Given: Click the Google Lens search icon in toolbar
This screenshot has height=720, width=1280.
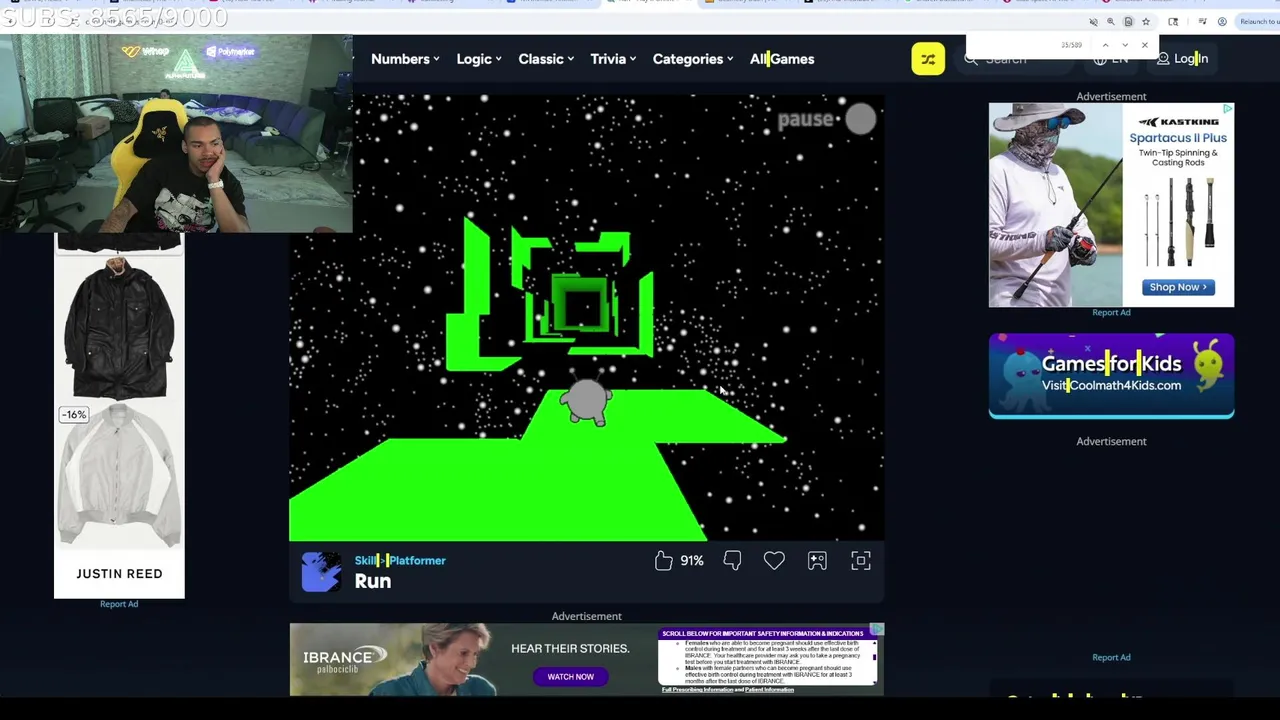Looking at the screenshot, I should 1173,22.
